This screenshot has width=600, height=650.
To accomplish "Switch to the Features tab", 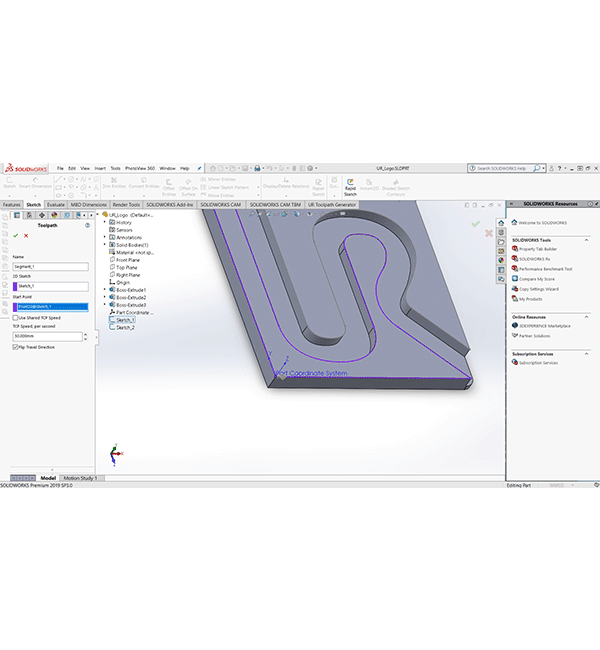I will click(12, 205).
